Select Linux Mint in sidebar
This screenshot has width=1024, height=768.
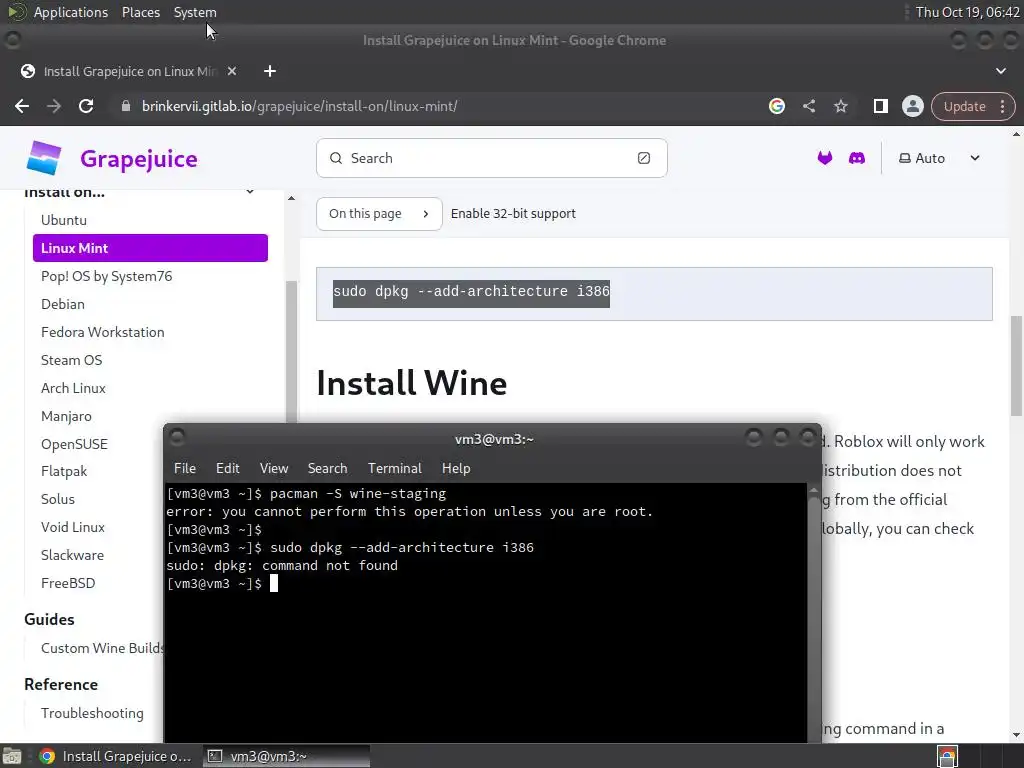(x=150, y=248)
